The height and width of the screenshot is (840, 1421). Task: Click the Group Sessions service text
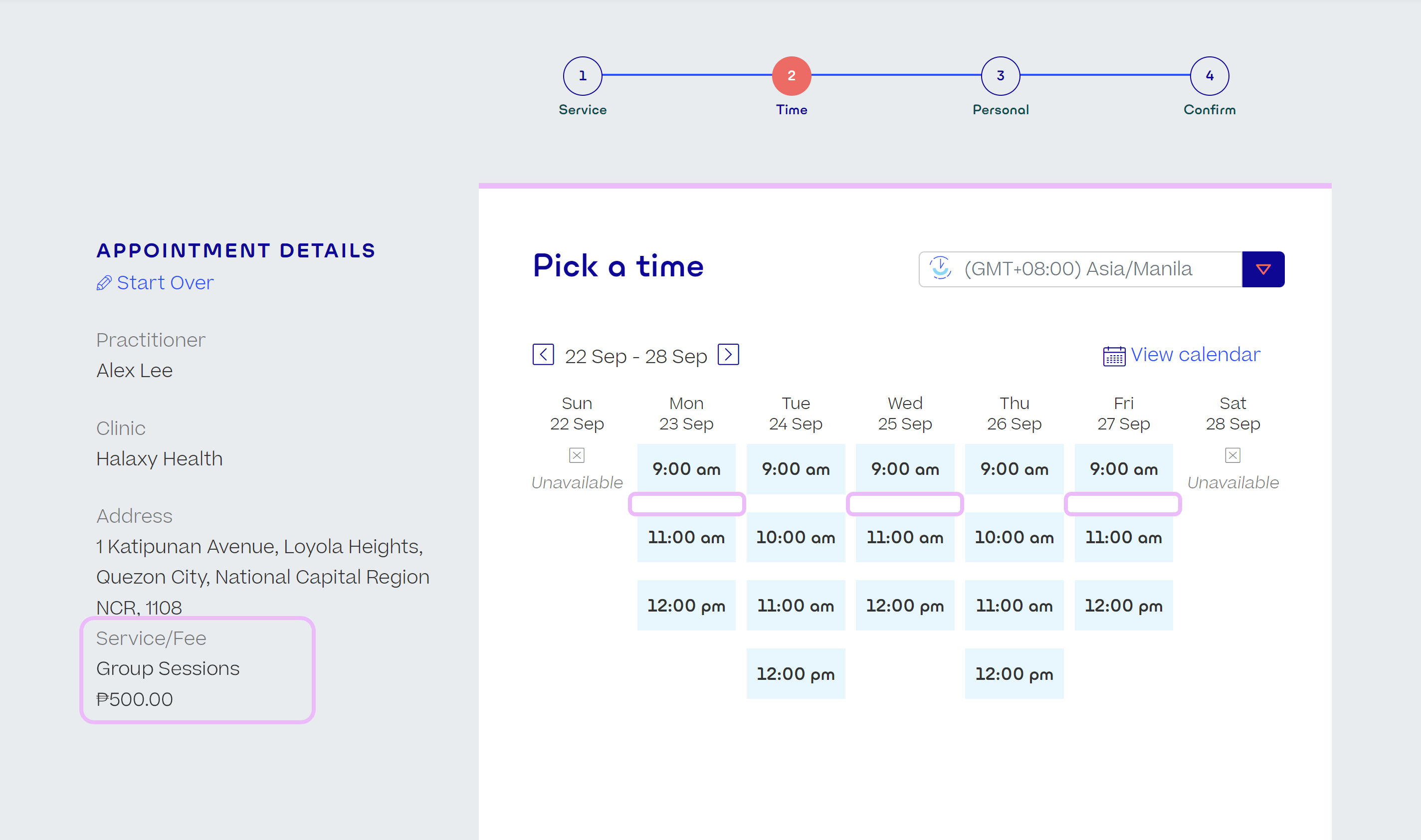(168, 668)
